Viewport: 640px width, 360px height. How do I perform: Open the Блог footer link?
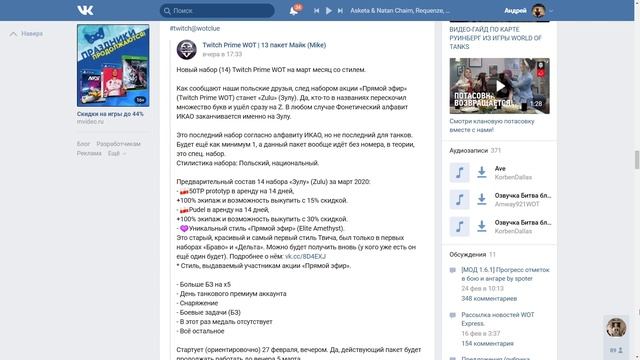coord(83,144)
